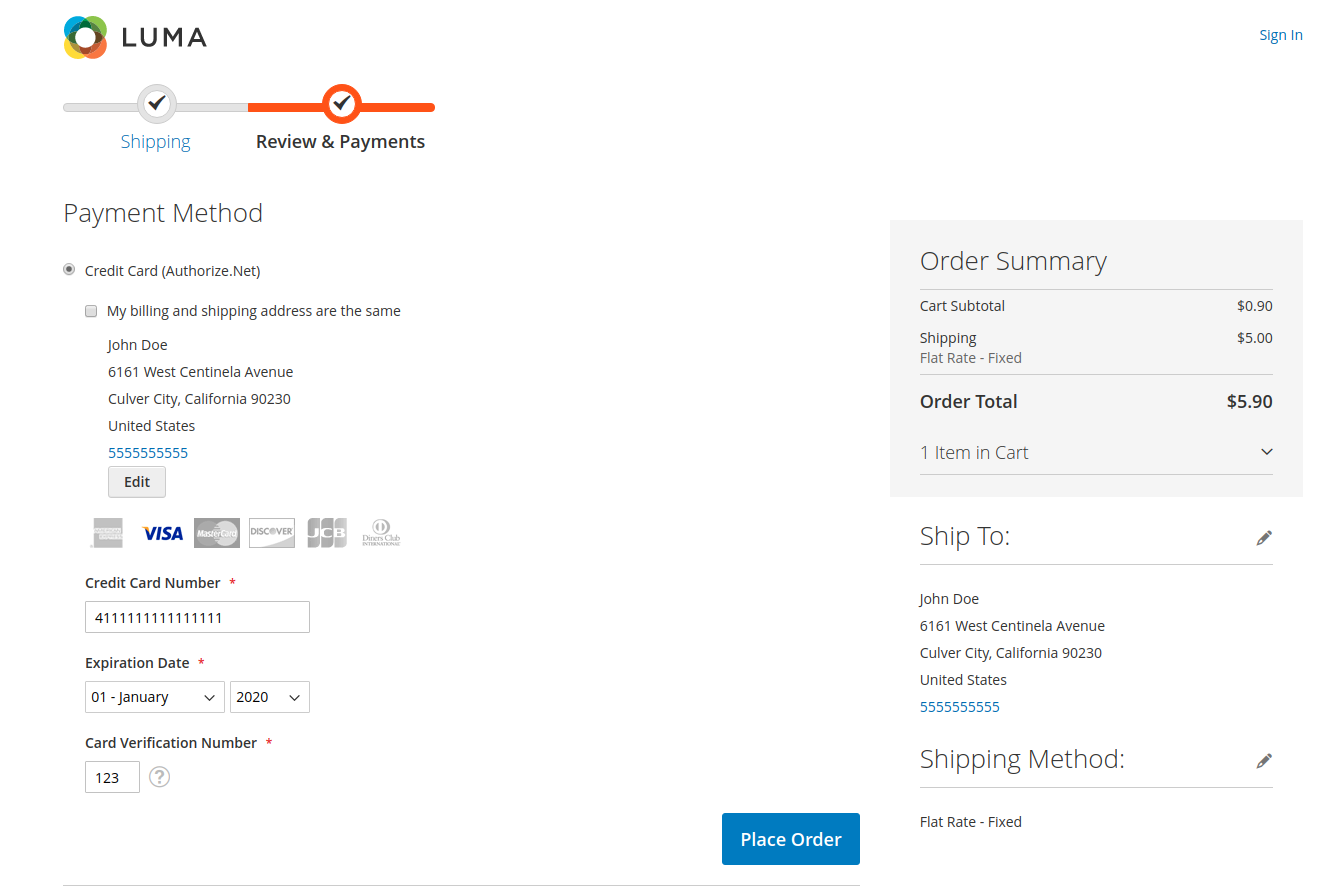Enable billing and shipping address are the same
Viewport: 1340px width, 889px height.
point(91,311)
